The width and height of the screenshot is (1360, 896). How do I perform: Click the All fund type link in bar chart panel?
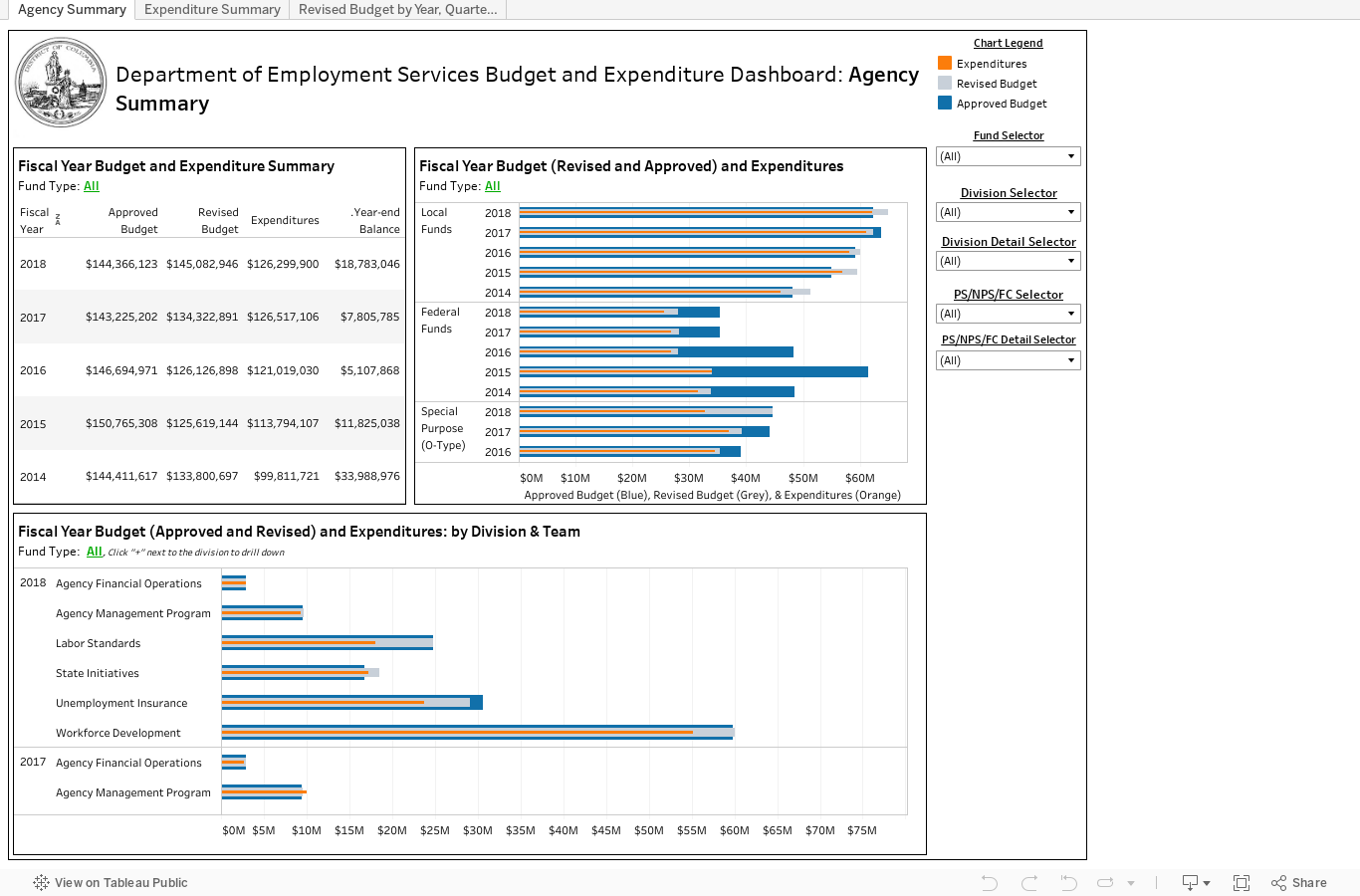(x=493, y=186)
